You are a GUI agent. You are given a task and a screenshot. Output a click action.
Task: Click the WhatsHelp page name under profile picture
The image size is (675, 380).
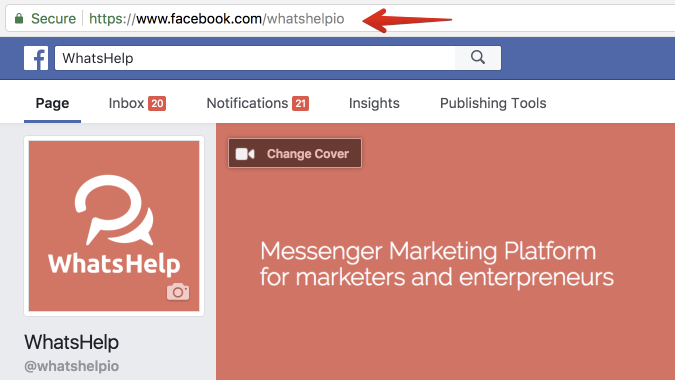[71, 342]
